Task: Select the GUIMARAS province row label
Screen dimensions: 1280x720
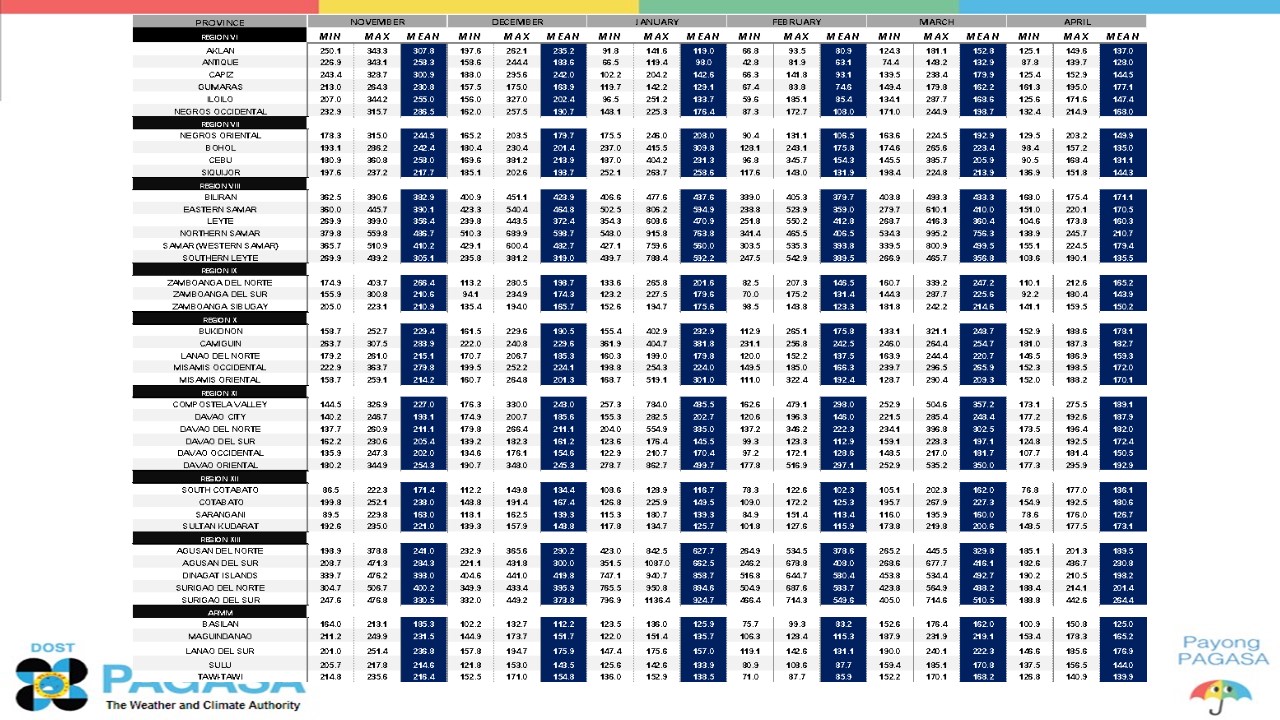Action: [220, 87]
